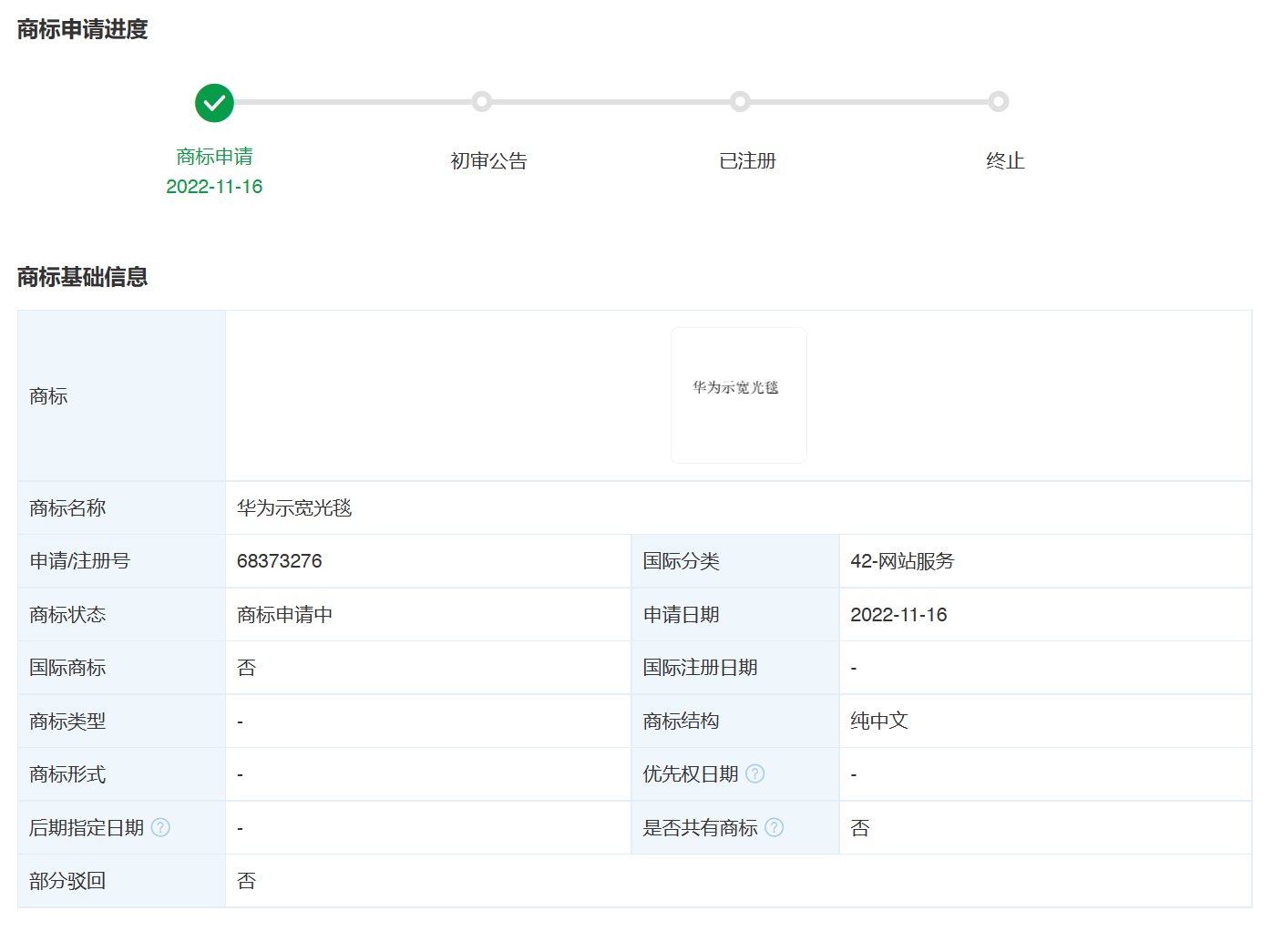Click the 2022-11-16 date under 商标申请
The height and width of the screenshot is (952, 1272).
(x=214, y=187)
